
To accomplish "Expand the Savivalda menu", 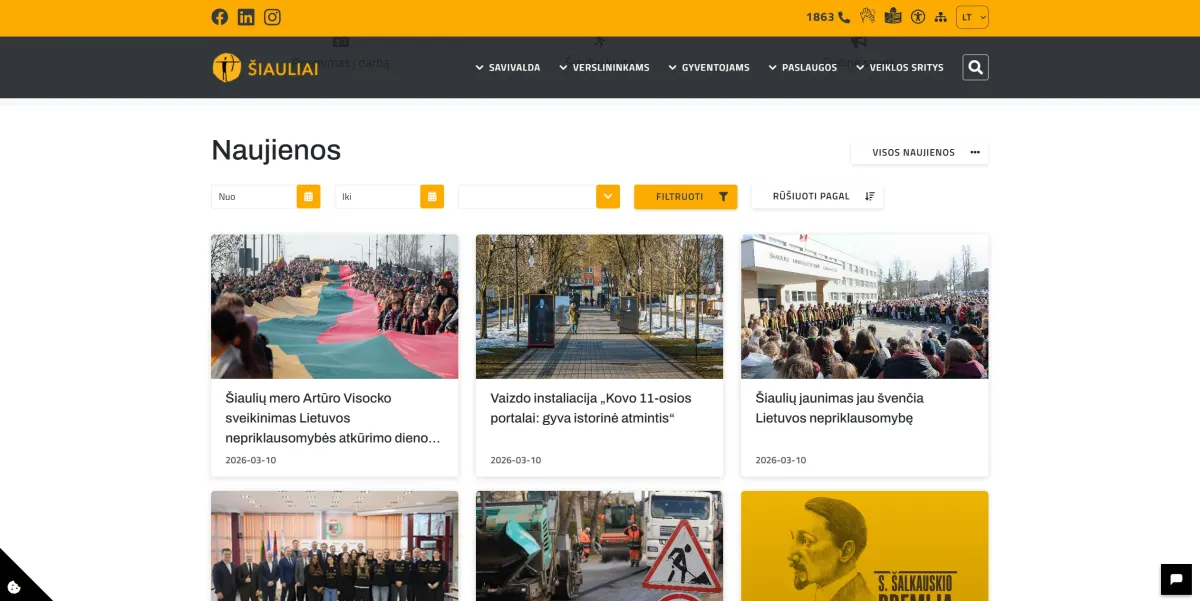I will pos(508,68).
